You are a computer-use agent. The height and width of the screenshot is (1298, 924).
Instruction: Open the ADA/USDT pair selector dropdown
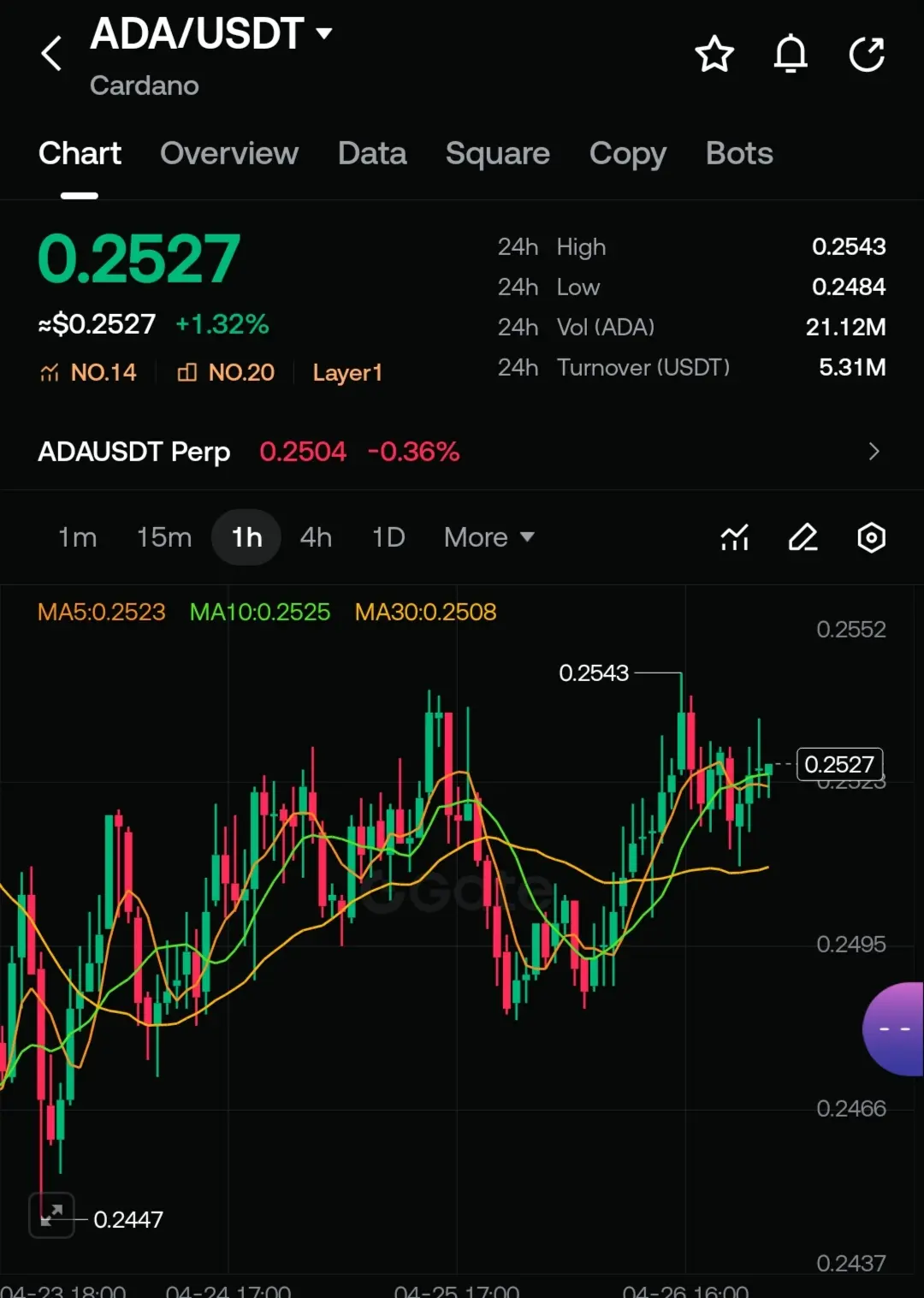(x=211, y=34)
